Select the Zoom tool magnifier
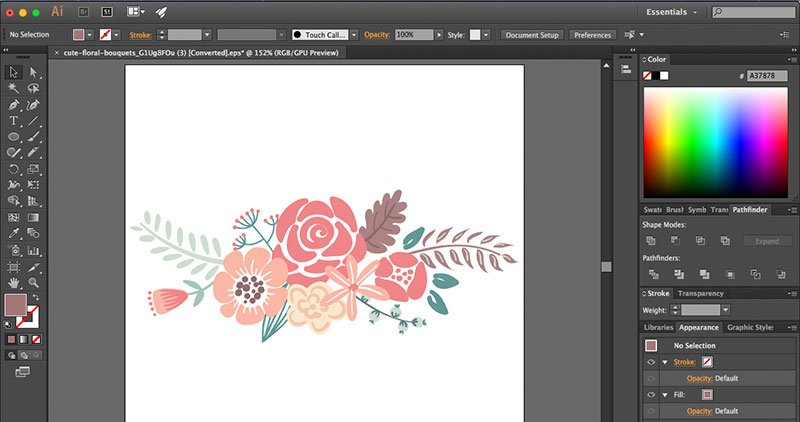The image size is (800, 422). tap(34, 282)
